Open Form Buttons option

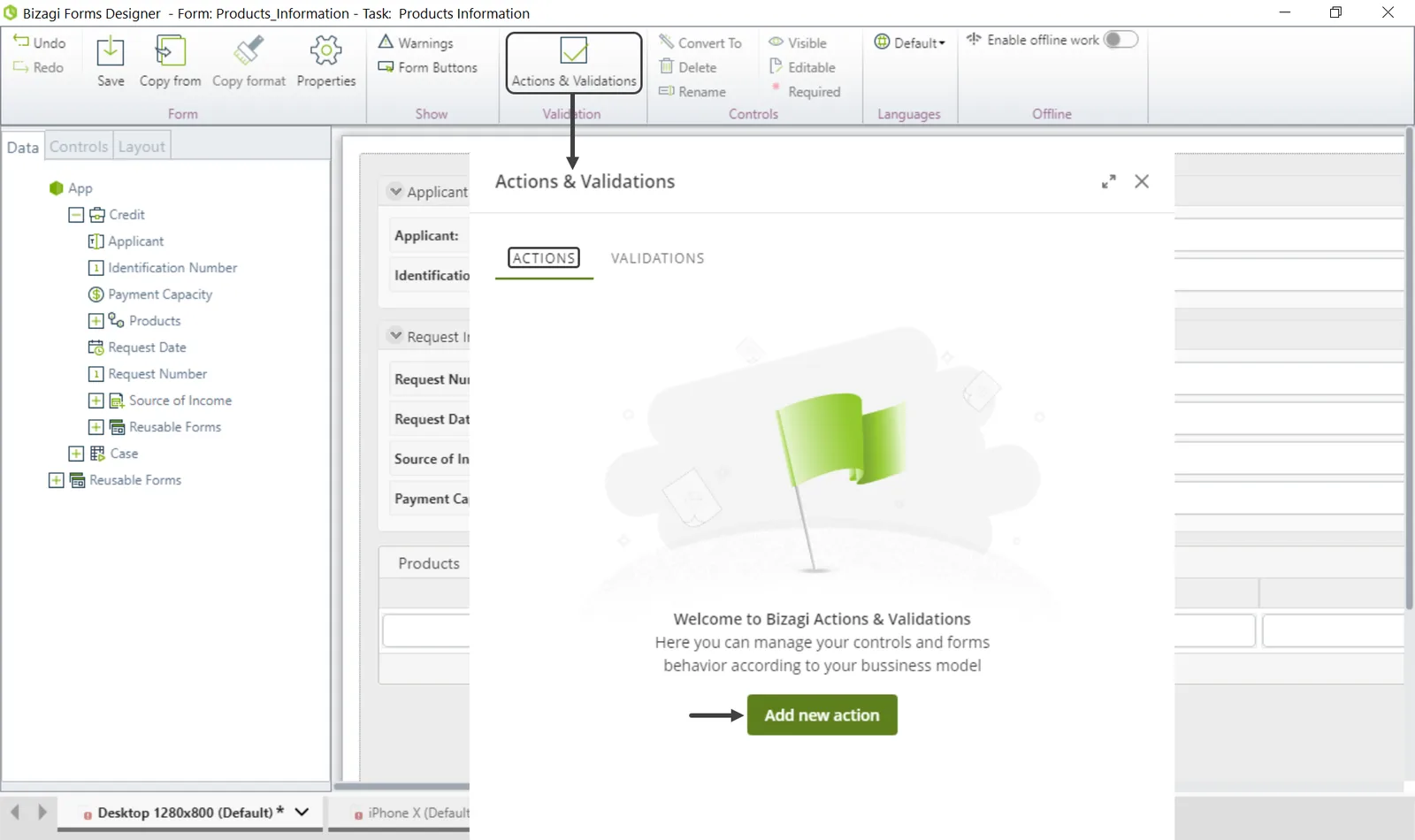pyautogui.click(x=427, y=67)
